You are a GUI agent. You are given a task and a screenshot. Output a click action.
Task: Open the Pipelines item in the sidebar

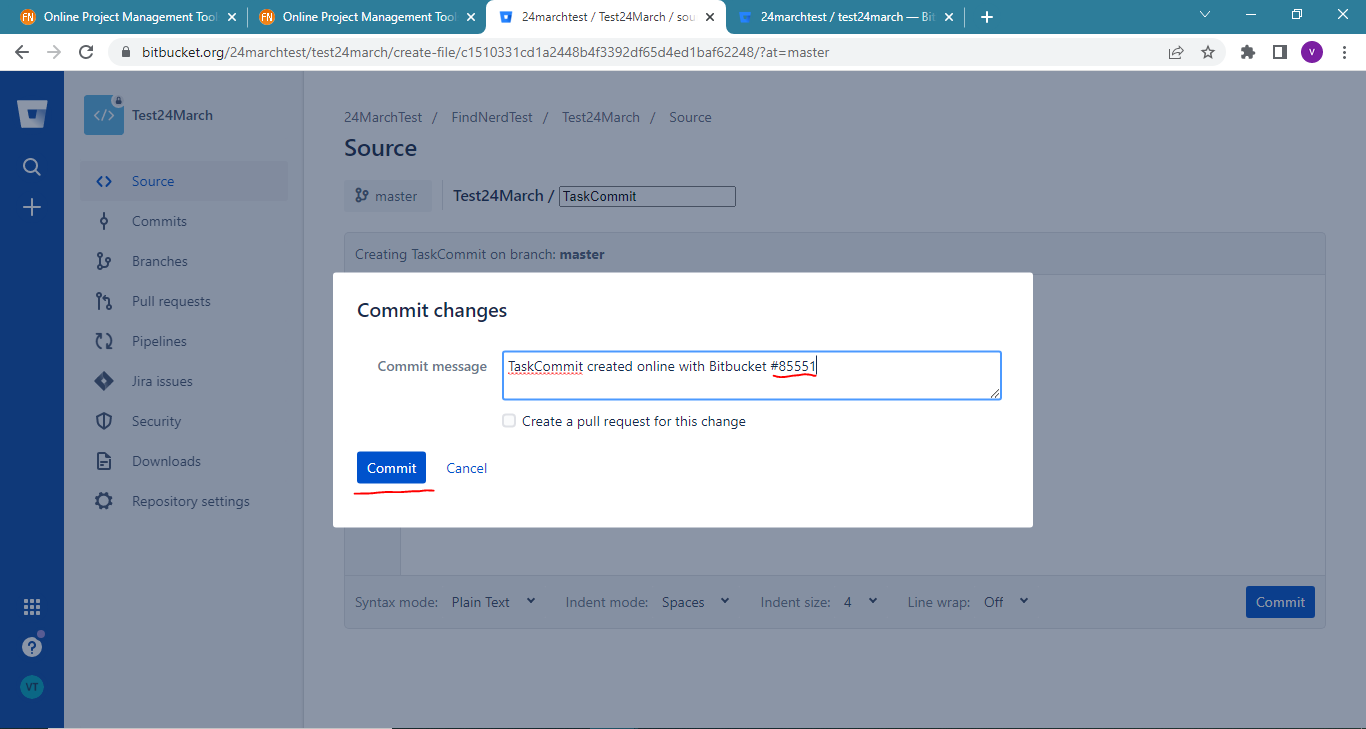(184, 341)
